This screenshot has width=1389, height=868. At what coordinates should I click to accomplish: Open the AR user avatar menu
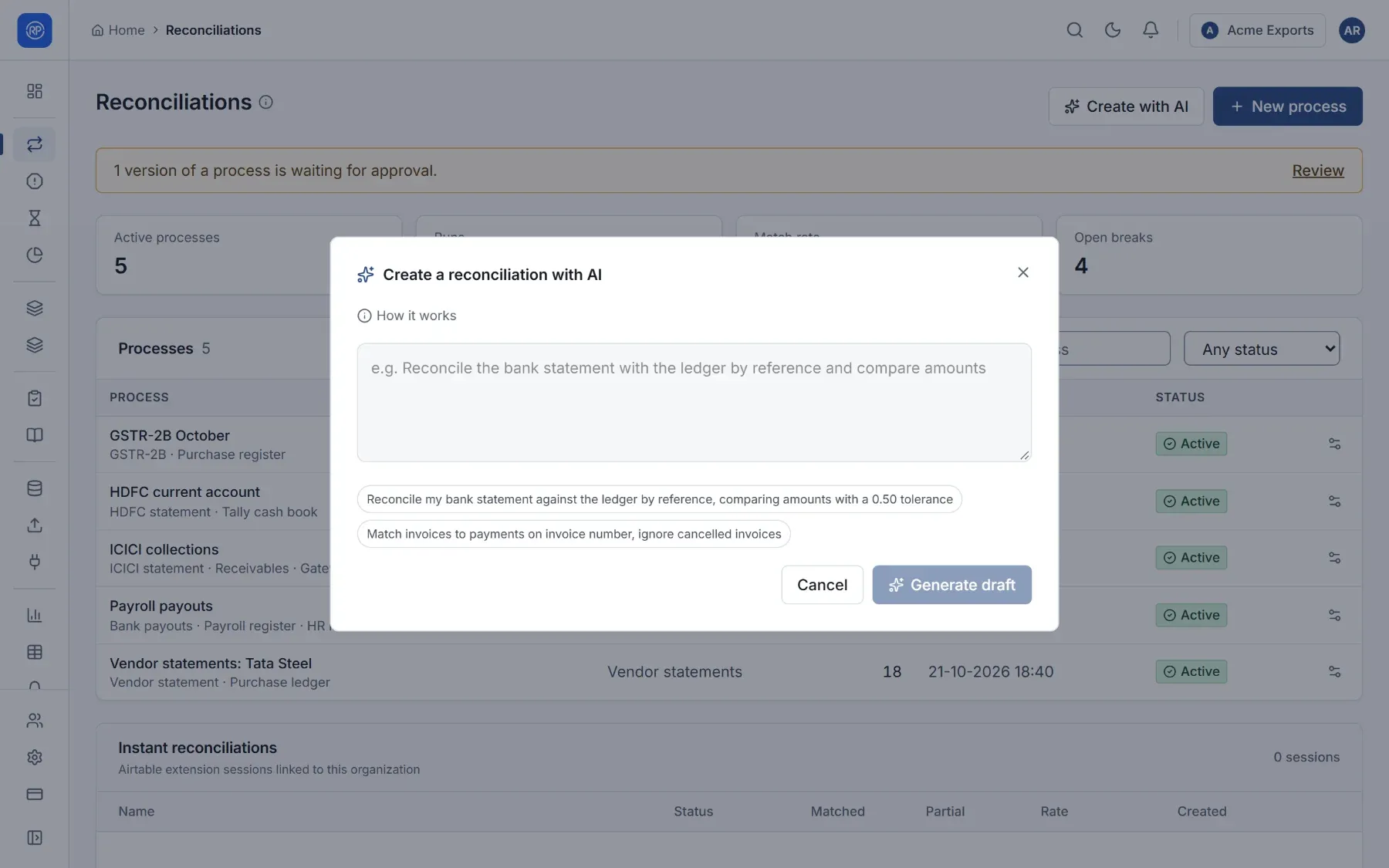pyautogui.click(x=1351, y=30)
